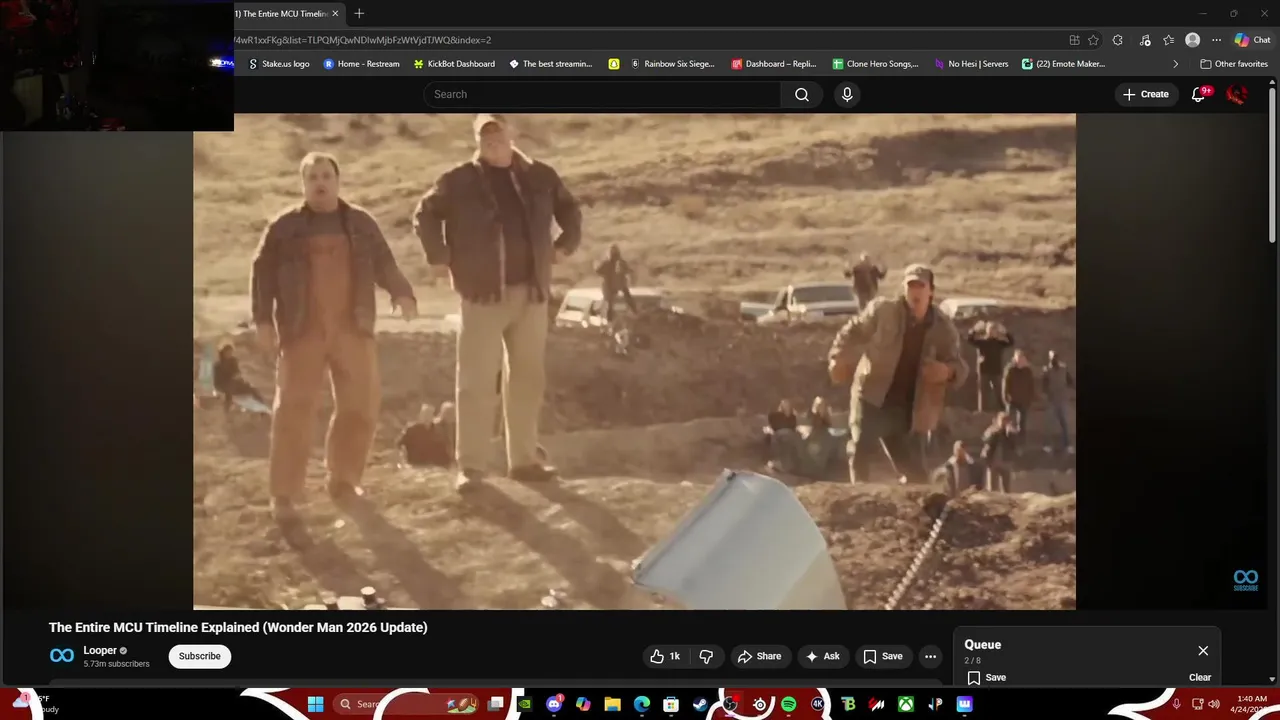Click the taskbar volume icon
The height and width of the screenshot is (720, 1280).
[1214, 704]
